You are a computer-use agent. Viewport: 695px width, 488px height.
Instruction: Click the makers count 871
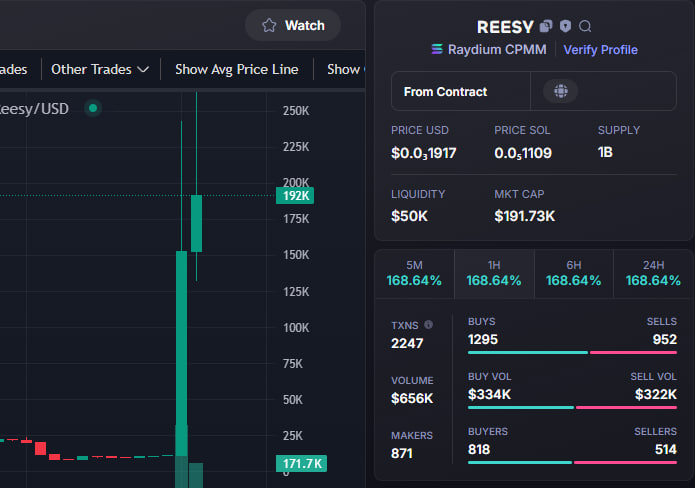pos(402,453)
